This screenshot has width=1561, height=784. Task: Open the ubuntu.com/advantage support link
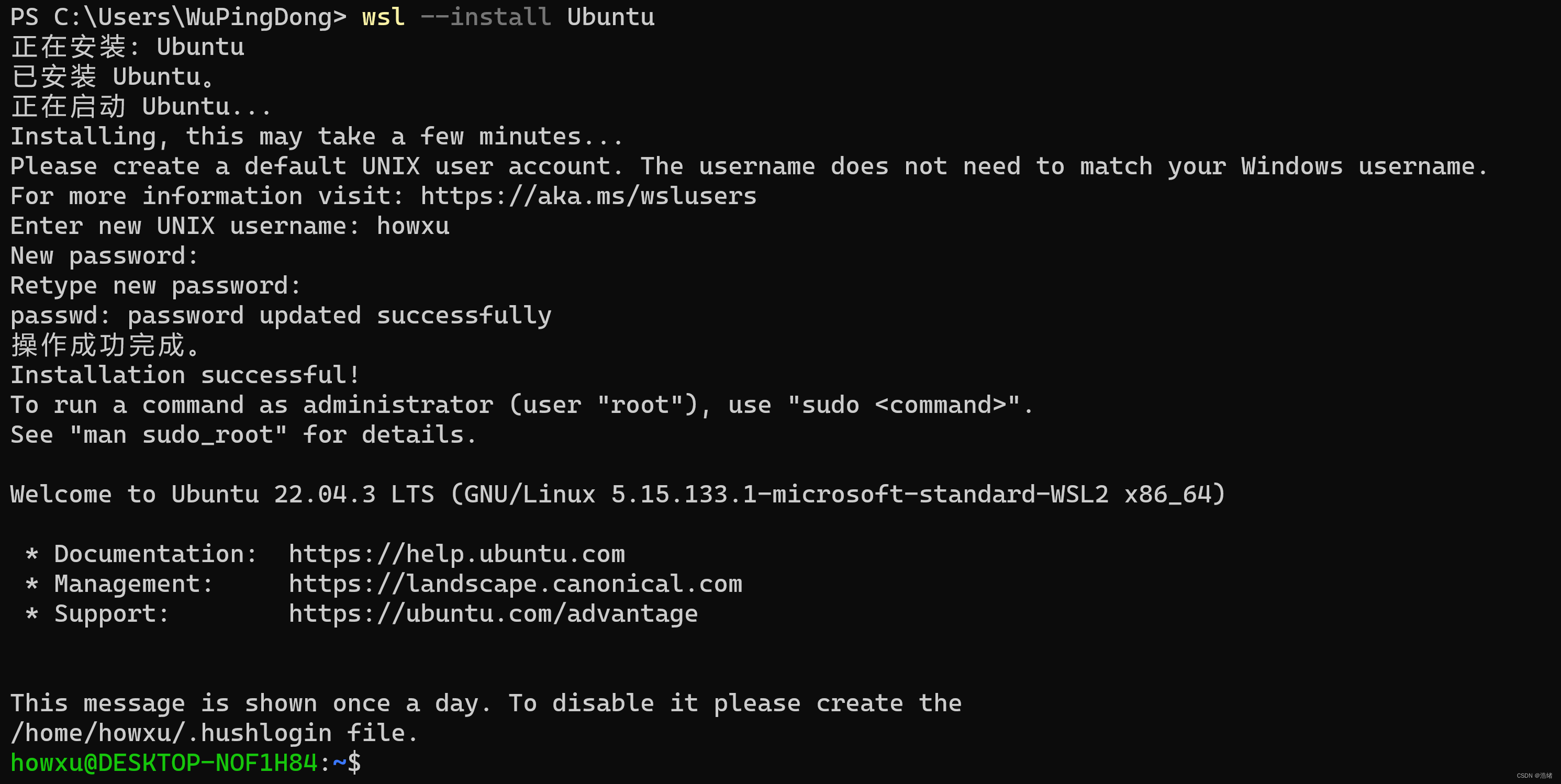pos(493,614)
